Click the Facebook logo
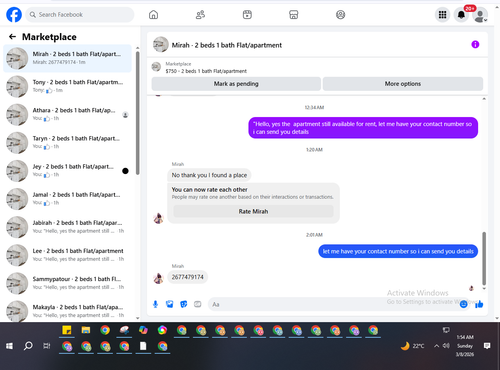This screenshot has height=370, width=500. point(14,15)
